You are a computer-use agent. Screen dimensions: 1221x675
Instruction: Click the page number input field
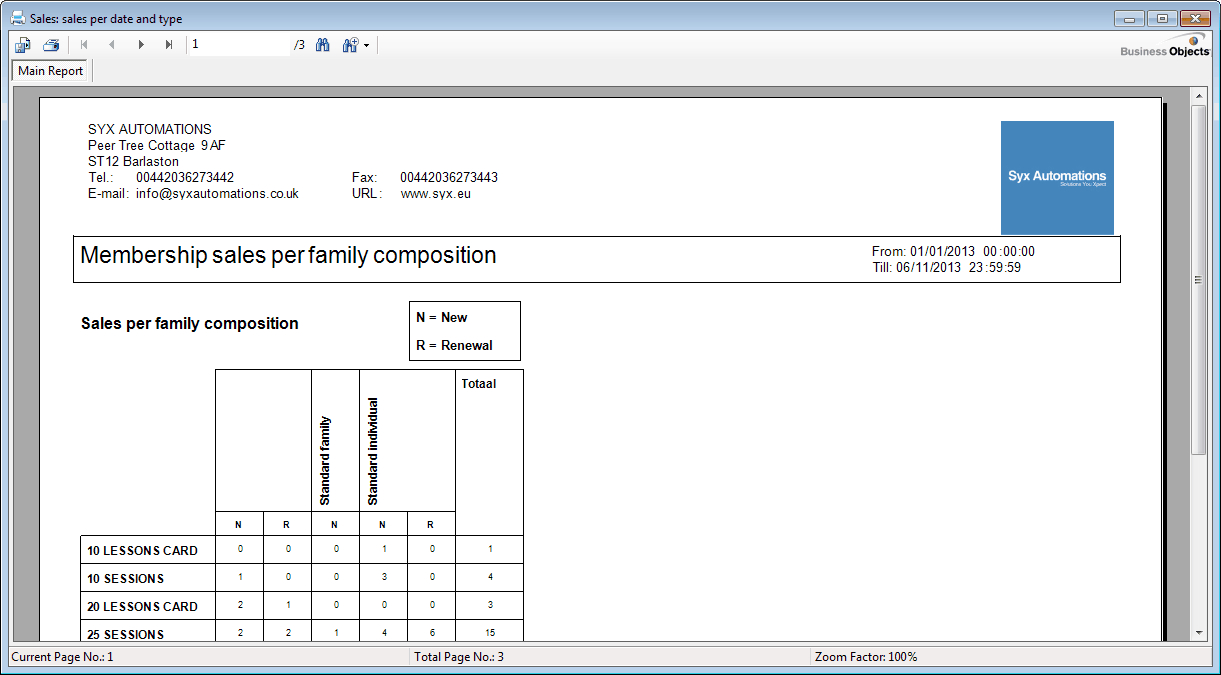click(238, 45)
